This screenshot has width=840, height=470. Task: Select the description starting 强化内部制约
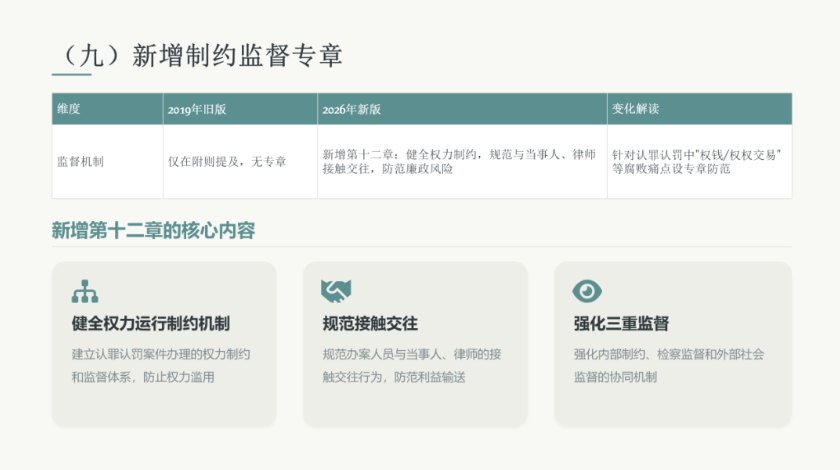pos(669,365)
